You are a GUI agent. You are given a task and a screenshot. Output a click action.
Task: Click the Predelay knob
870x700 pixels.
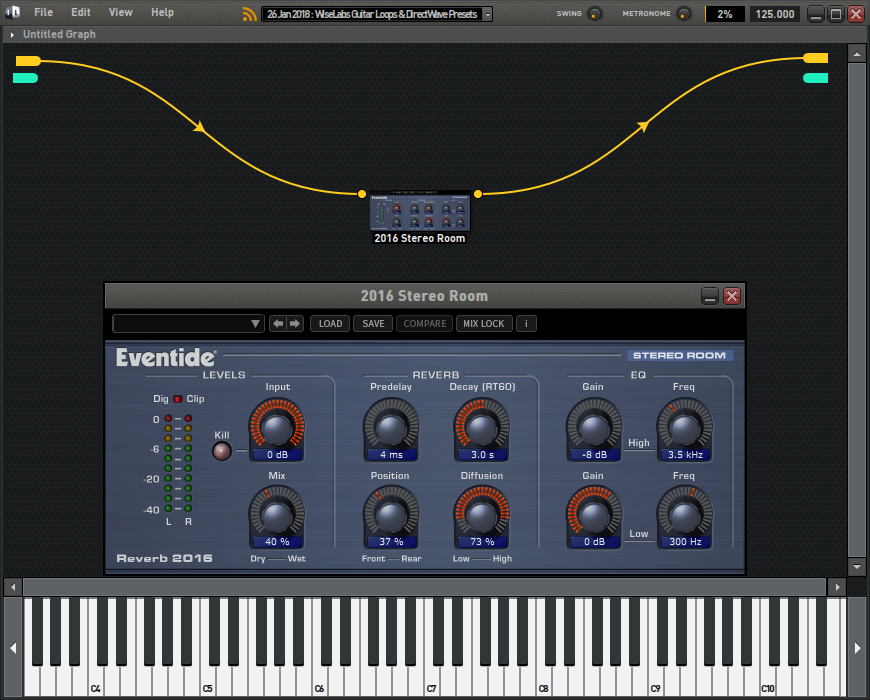point(391,427)
